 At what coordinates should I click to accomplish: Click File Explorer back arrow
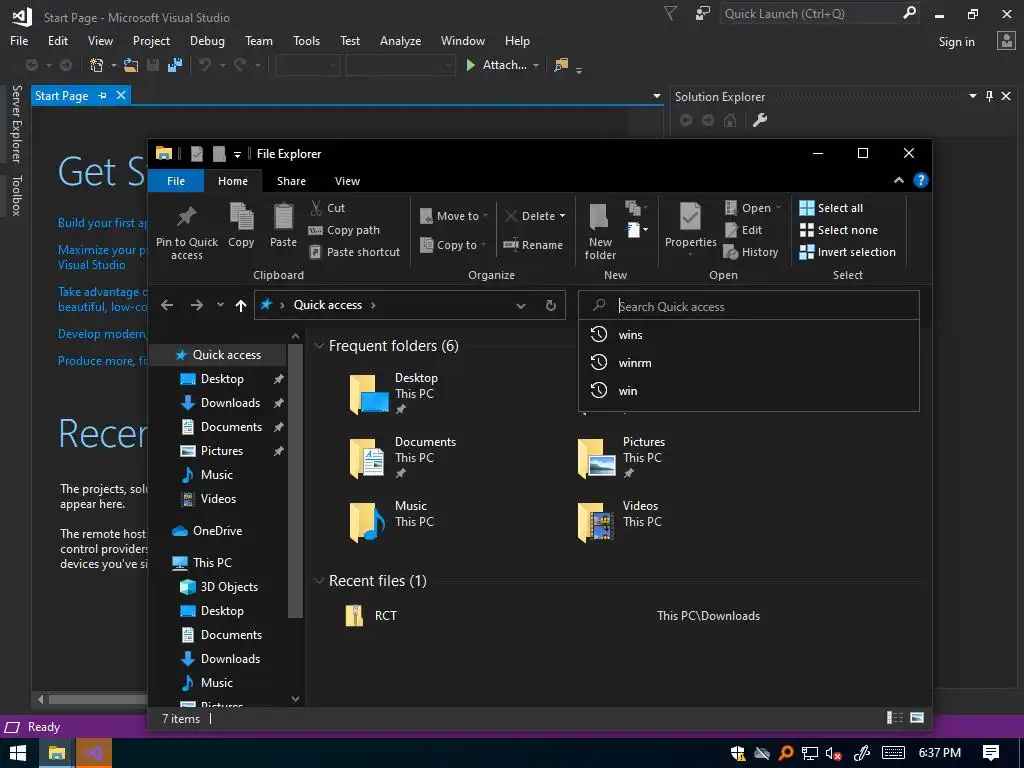(x=167, y=305)
